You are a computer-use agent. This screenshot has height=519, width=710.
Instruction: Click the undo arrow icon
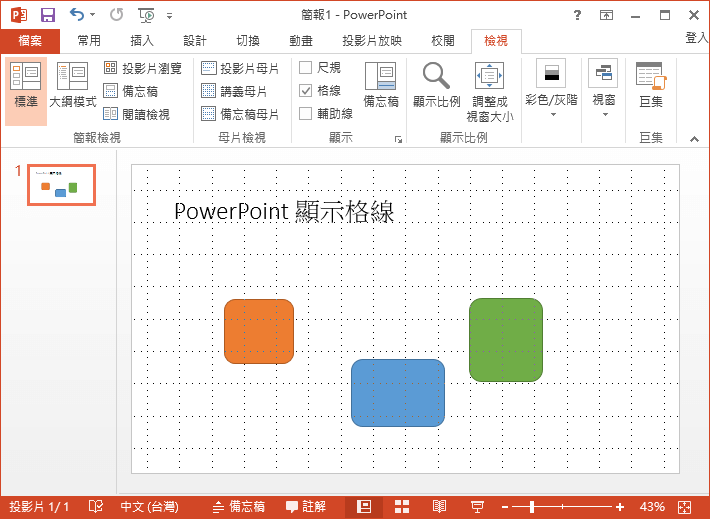[77, 15]
